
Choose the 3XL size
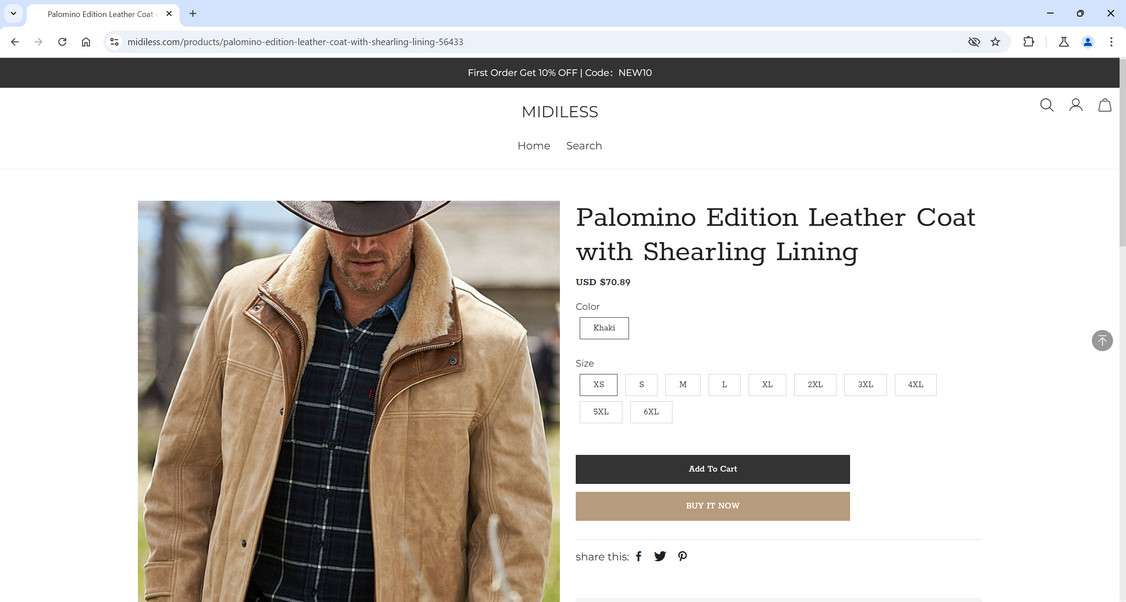click(865, 385)
